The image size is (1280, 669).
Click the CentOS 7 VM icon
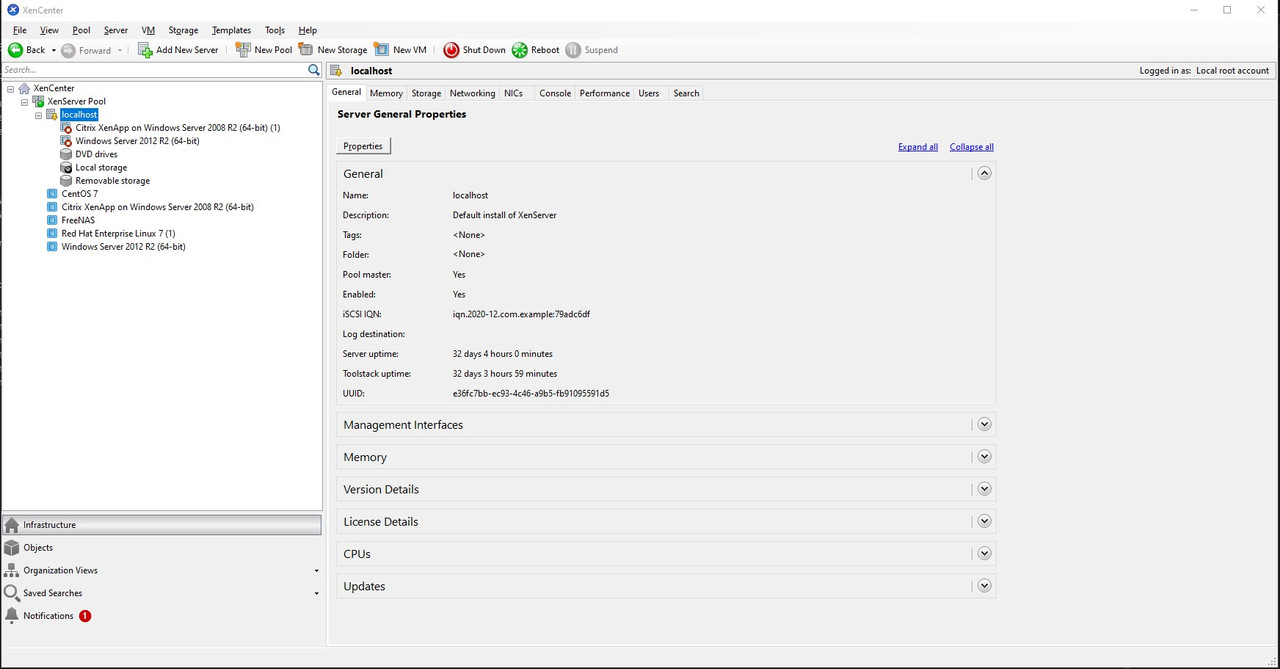click(52, 194)
